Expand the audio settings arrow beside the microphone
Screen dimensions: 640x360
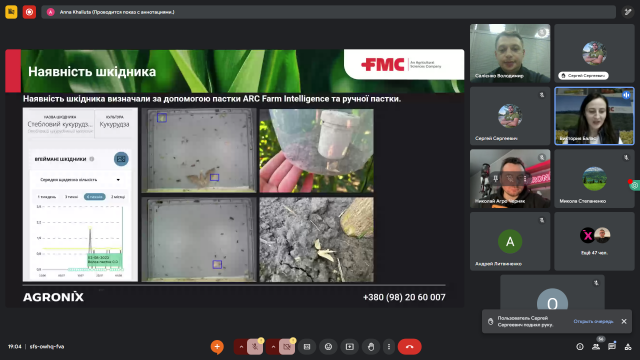pyautogui.click(x=241, y=347)
